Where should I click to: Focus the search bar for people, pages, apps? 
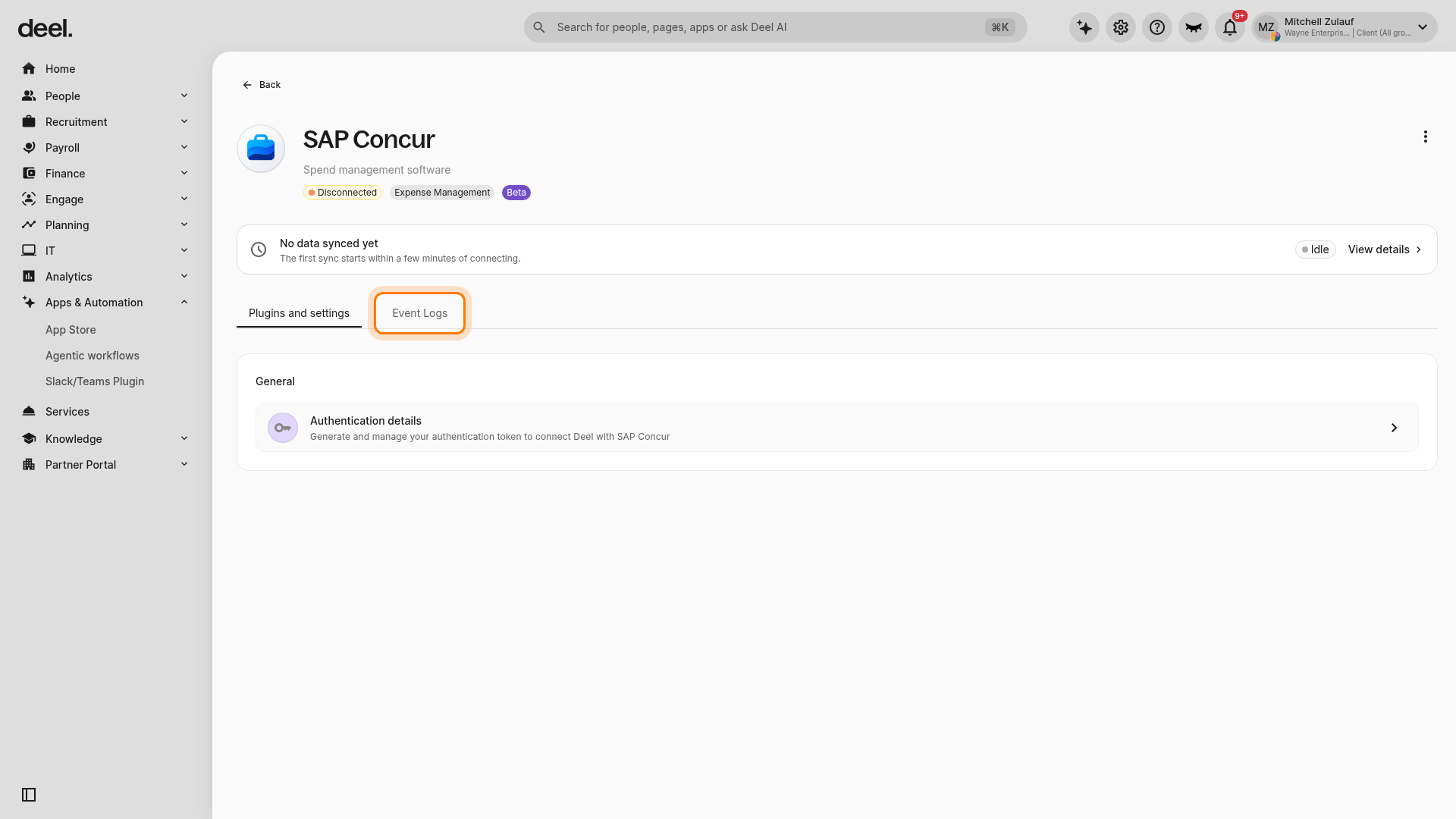point(775,27)
